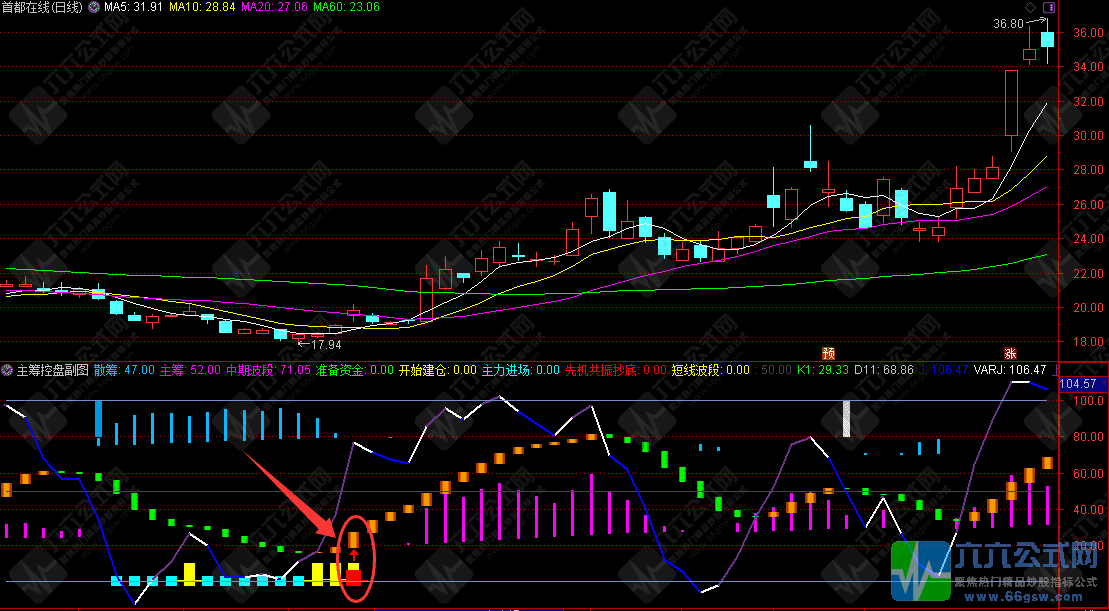Click the red 涨 marker icon

[x=1011, y=353]
